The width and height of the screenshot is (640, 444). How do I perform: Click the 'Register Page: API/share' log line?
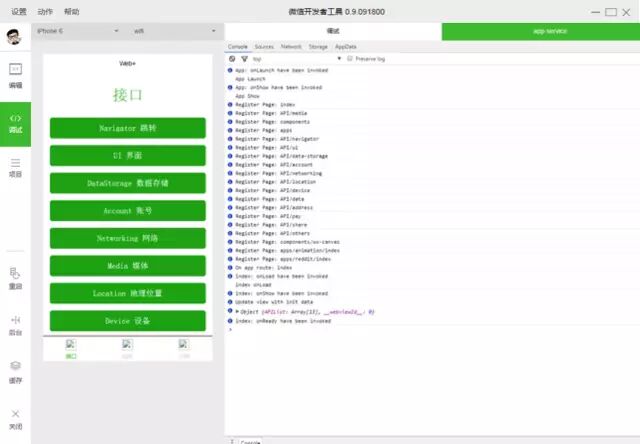coord(271,224)
